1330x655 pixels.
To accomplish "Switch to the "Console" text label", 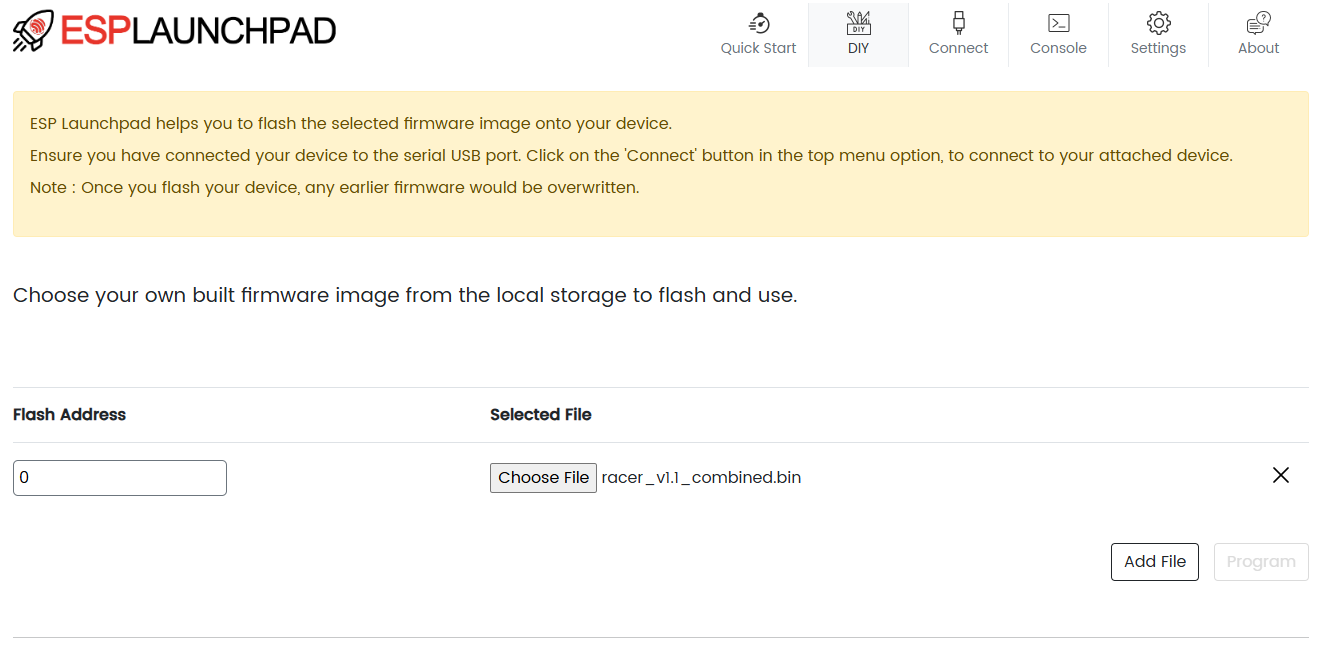I will [1058, 48].
